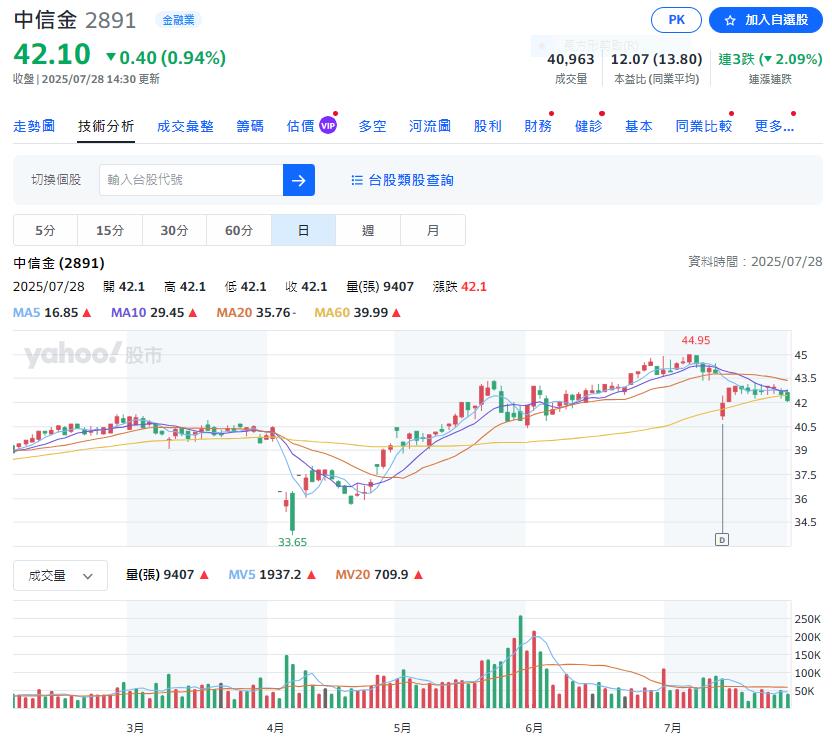Click the MV5 volume legend label
The width and height of the screenshot is (832, 747).
(242, 575)
